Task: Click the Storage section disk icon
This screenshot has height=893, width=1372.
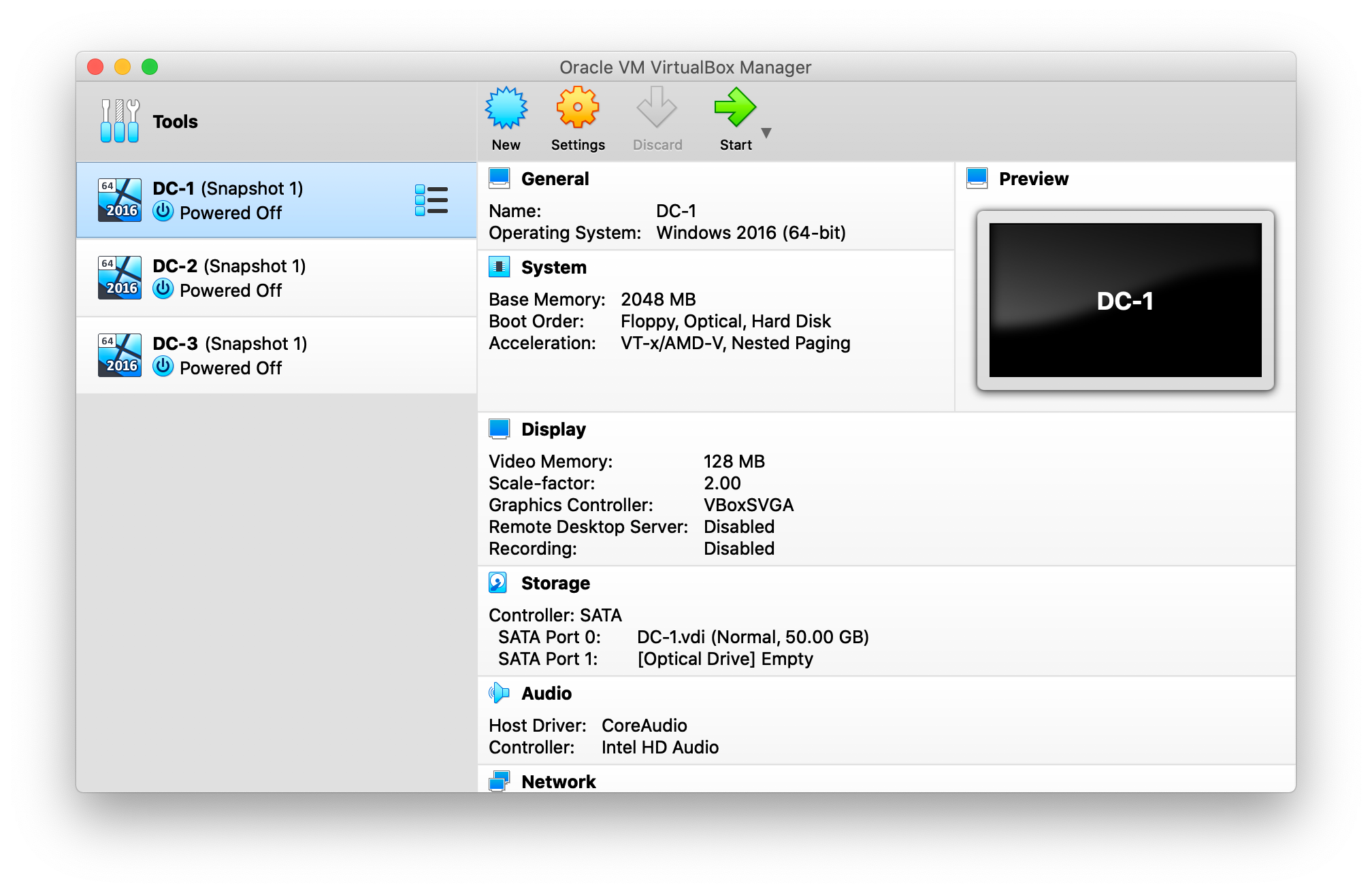Action: (498, 583)
